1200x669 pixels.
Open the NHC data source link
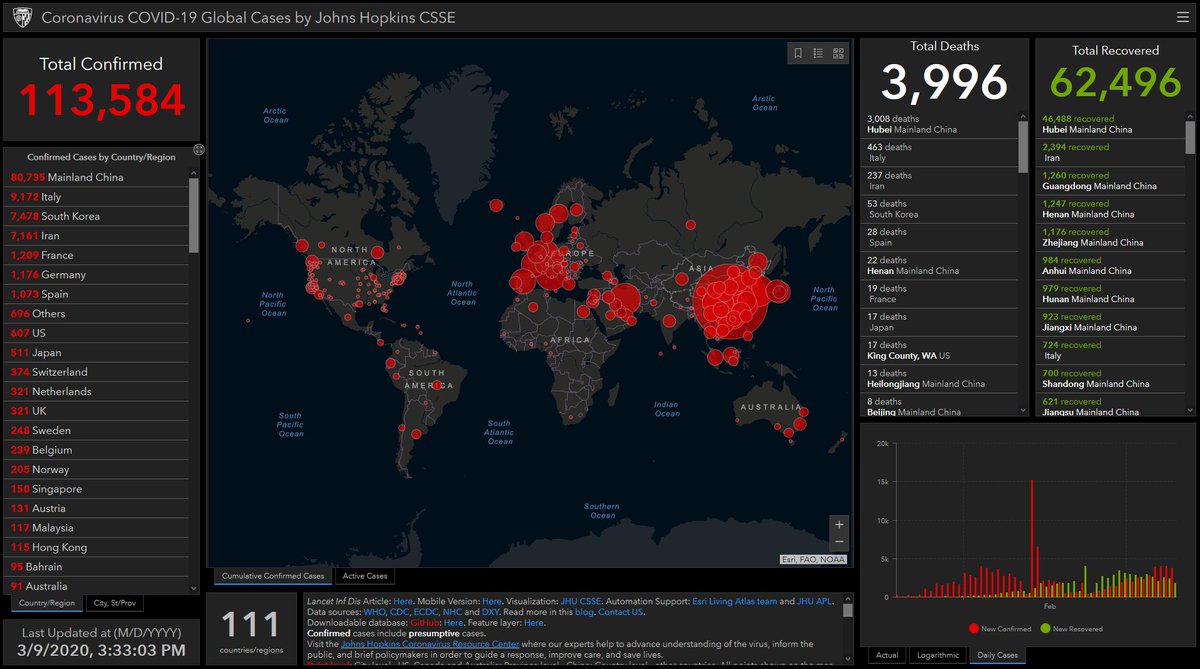click(452, 611)
